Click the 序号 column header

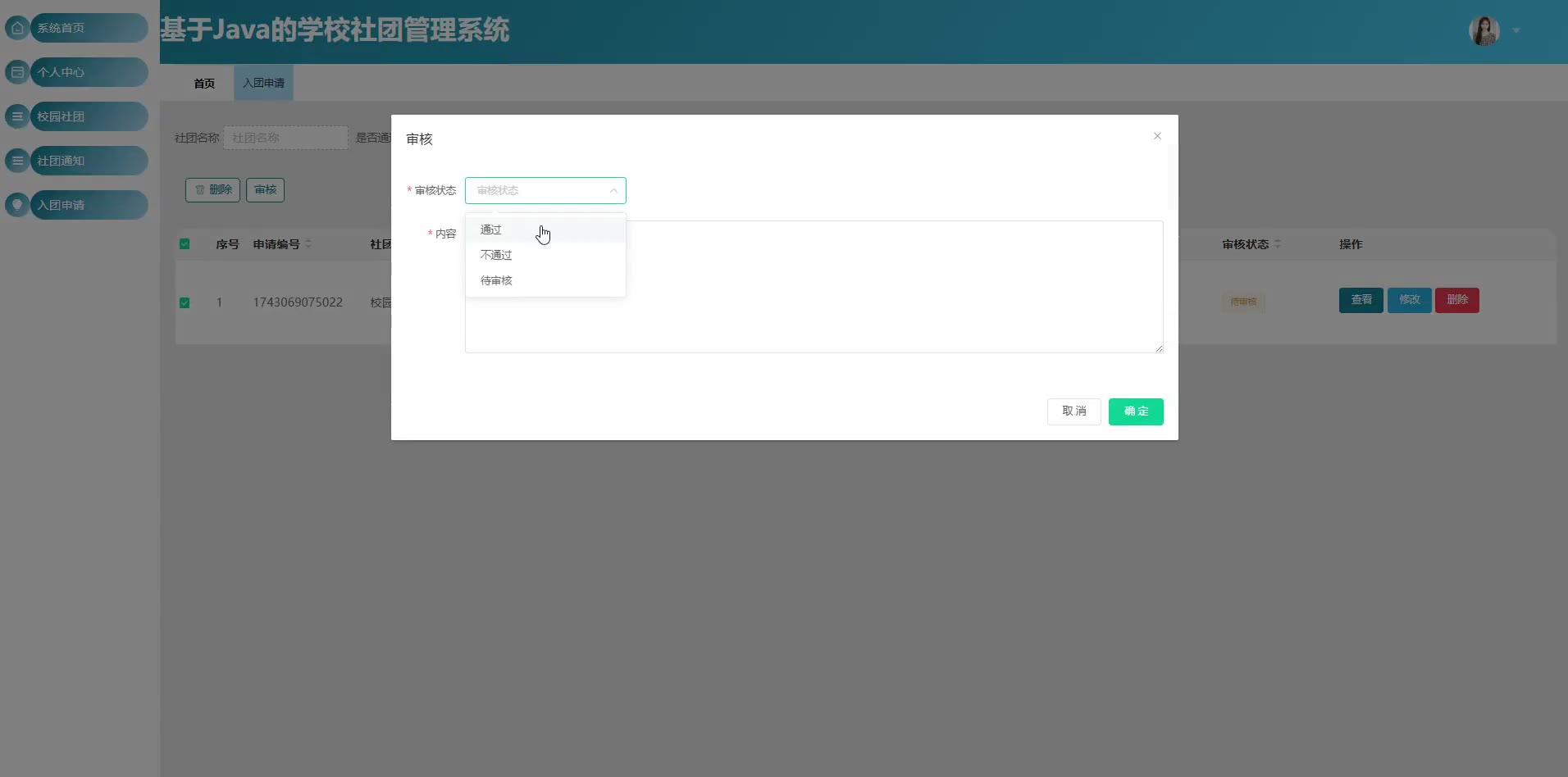(x=227, y=244)
